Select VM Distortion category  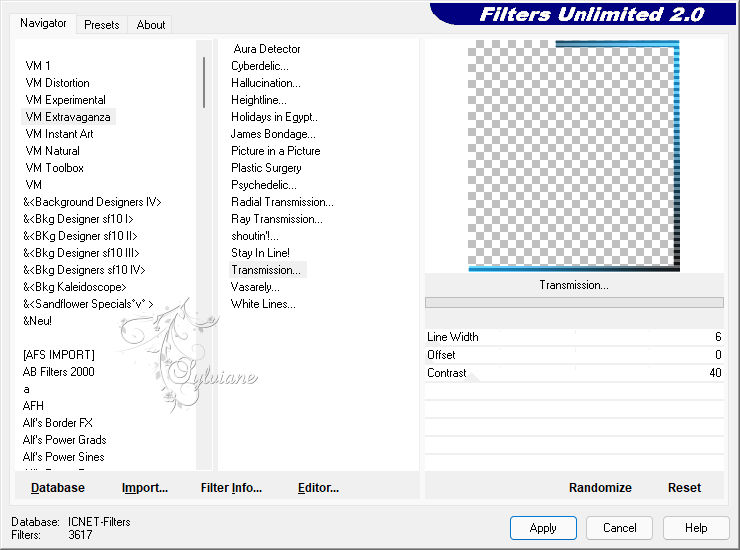(58, 83)
